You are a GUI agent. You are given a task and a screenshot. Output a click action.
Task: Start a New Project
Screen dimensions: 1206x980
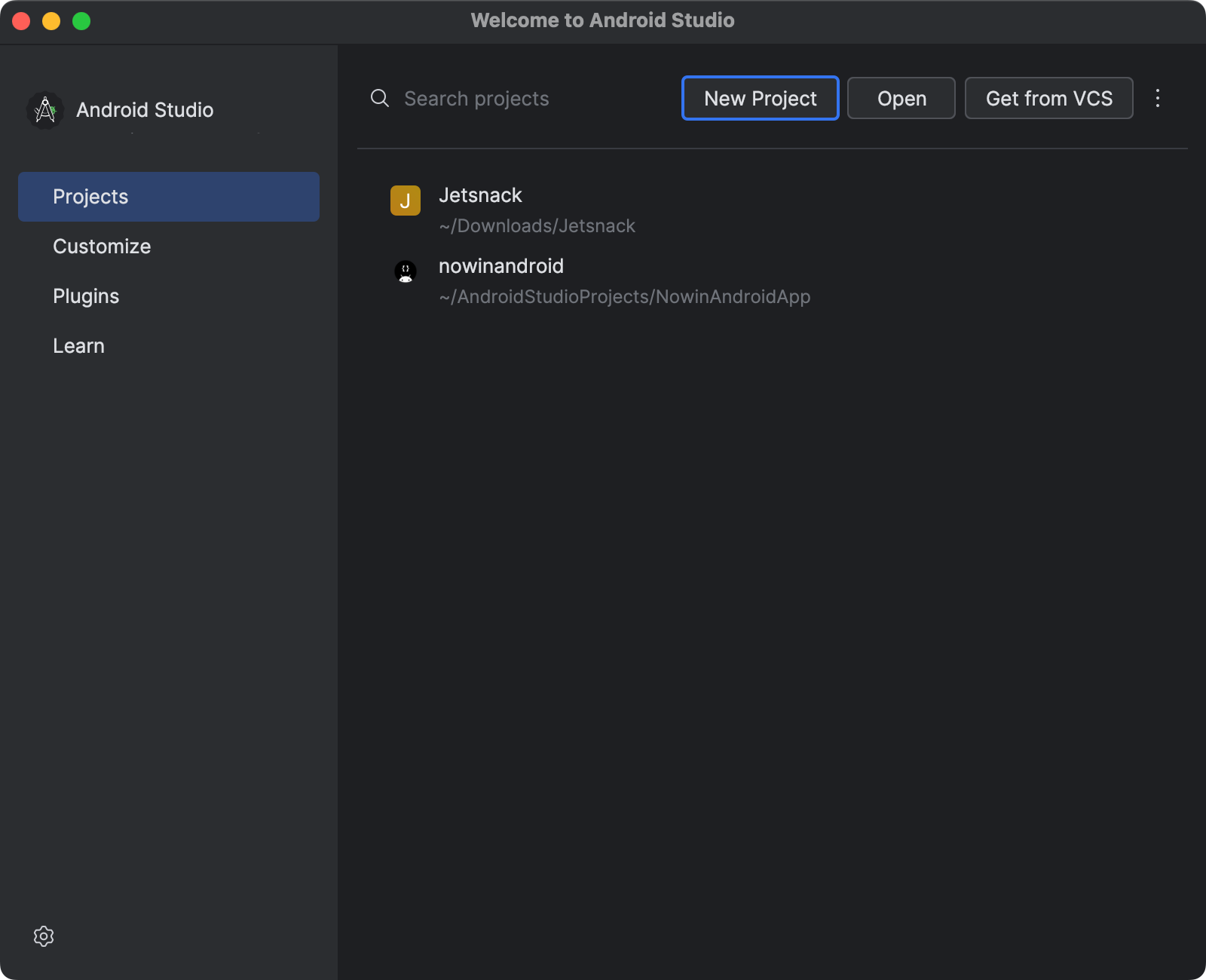pos(760,98)
